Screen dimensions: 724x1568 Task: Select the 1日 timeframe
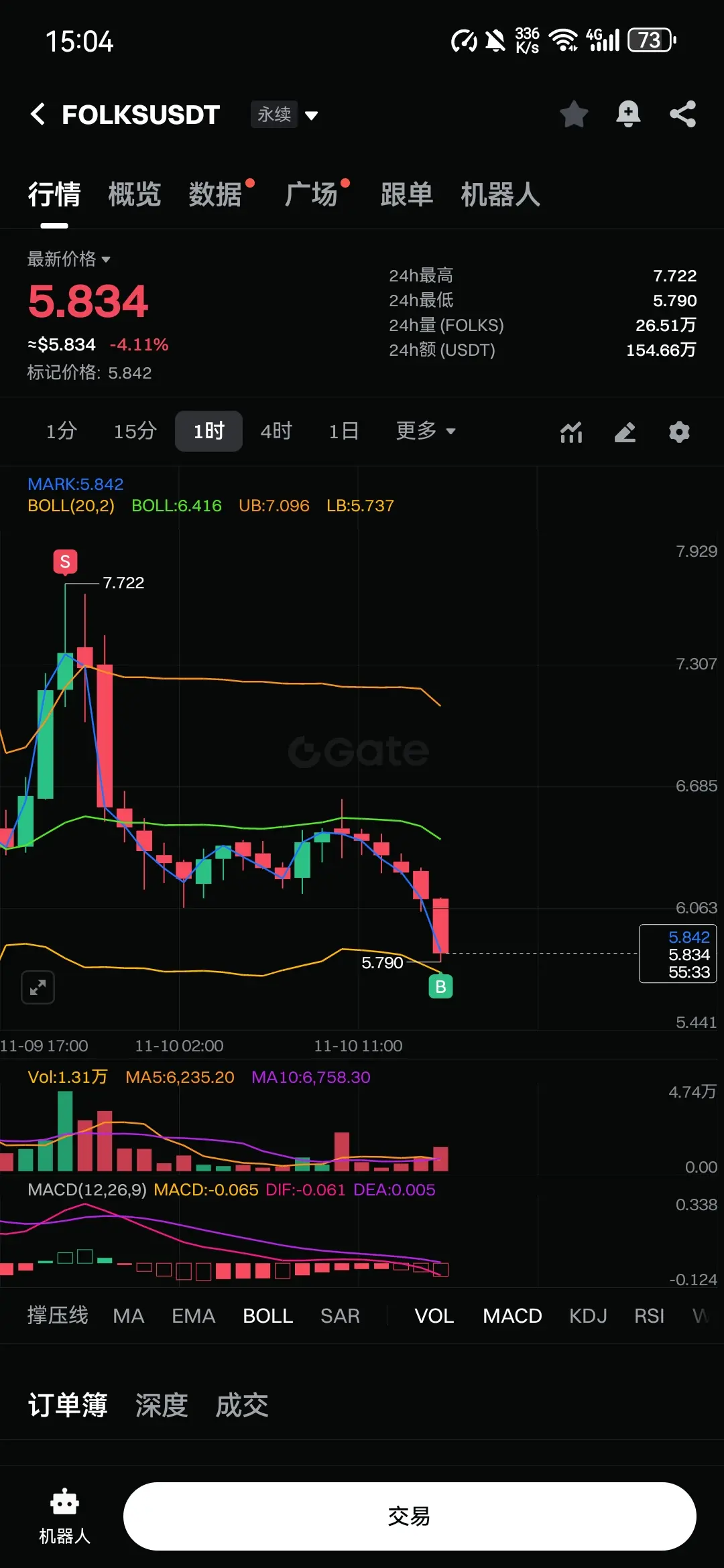343,431
